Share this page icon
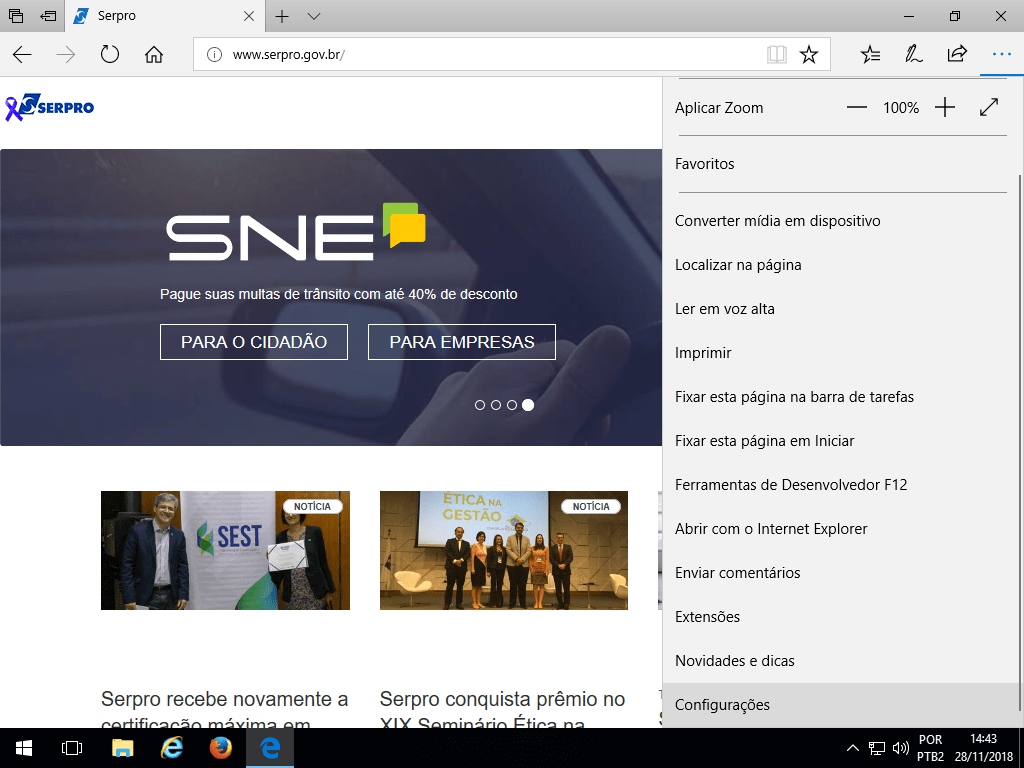1024x768 pixels. tap(957, 55)
